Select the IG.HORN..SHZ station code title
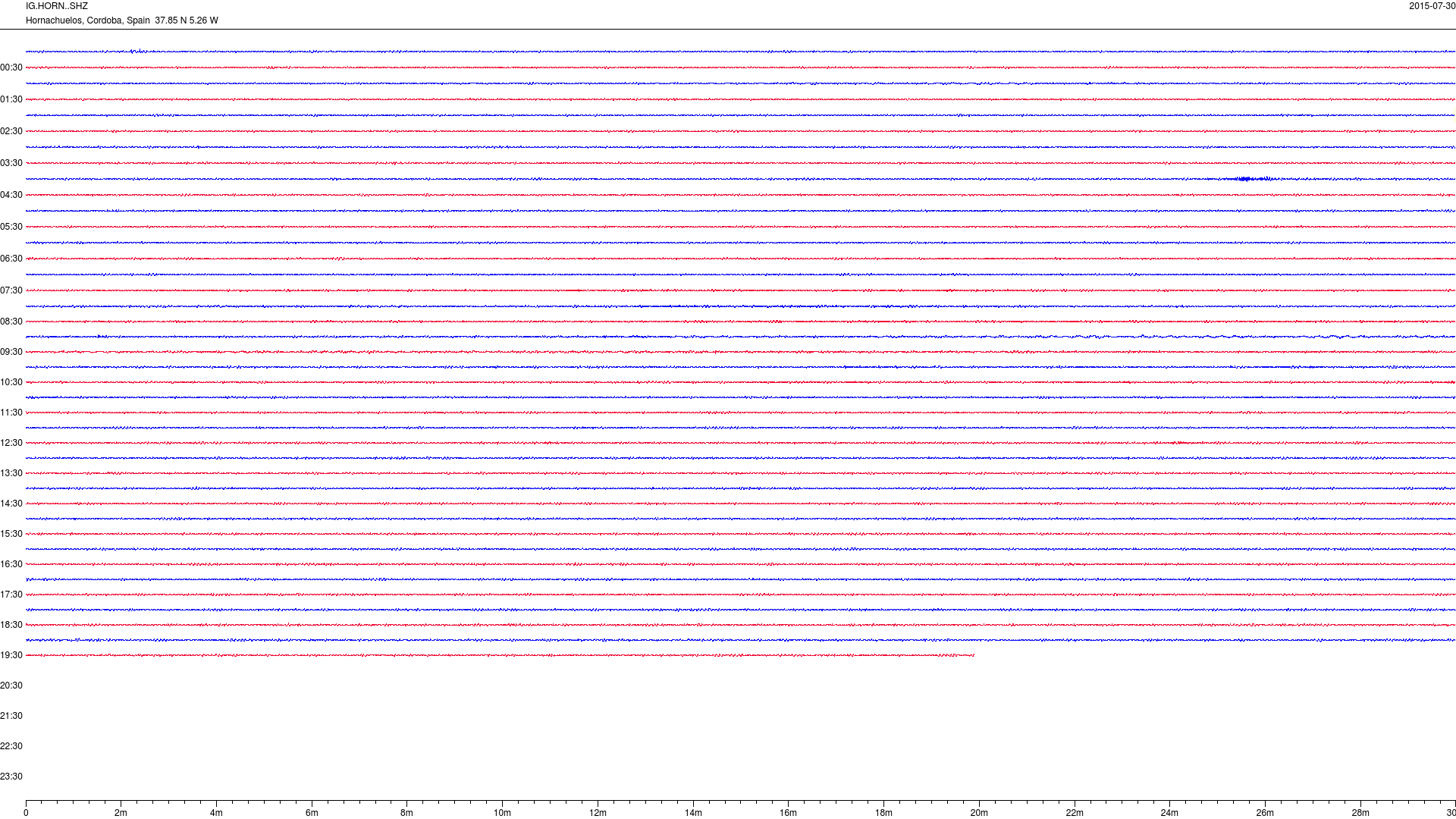 coord(57,6)
